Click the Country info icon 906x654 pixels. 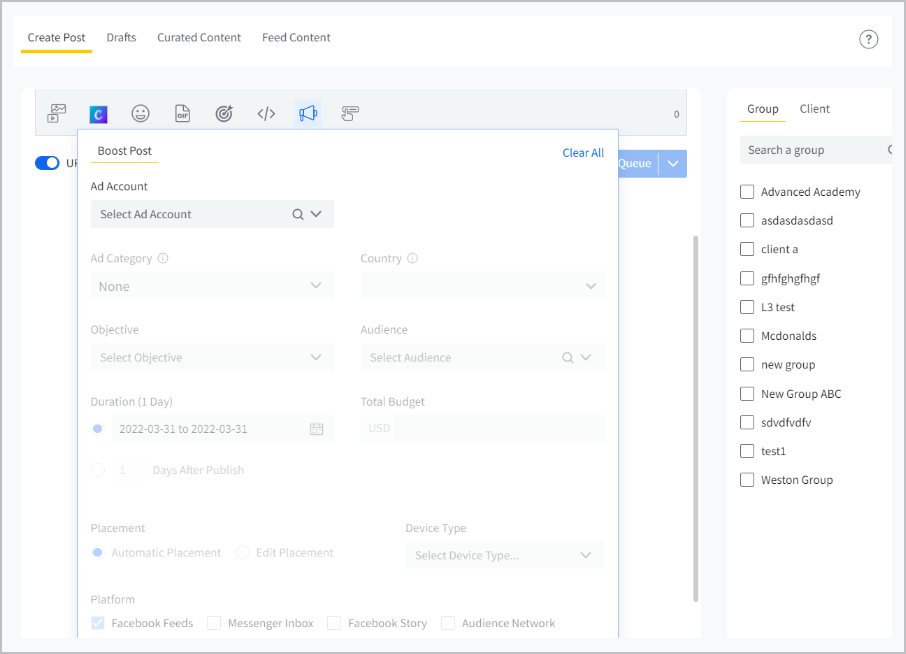412,258
